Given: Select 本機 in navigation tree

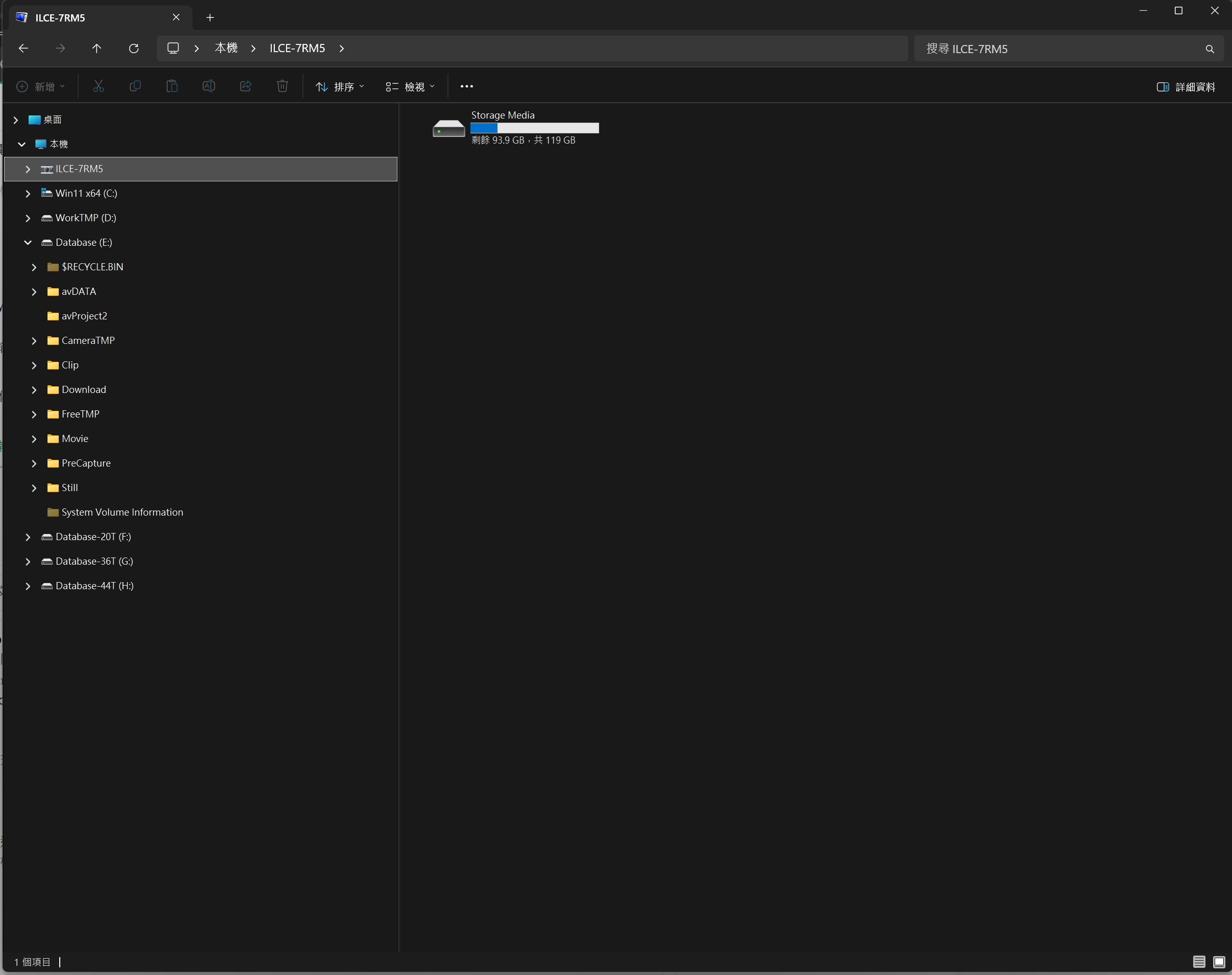Looking at the screenshot, I should [x=59, y=145].
